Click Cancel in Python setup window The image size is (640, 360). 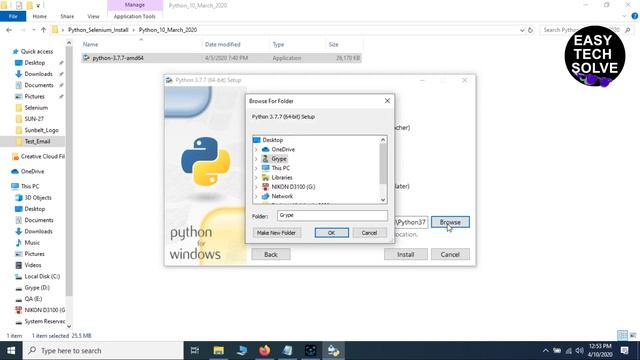450,254
